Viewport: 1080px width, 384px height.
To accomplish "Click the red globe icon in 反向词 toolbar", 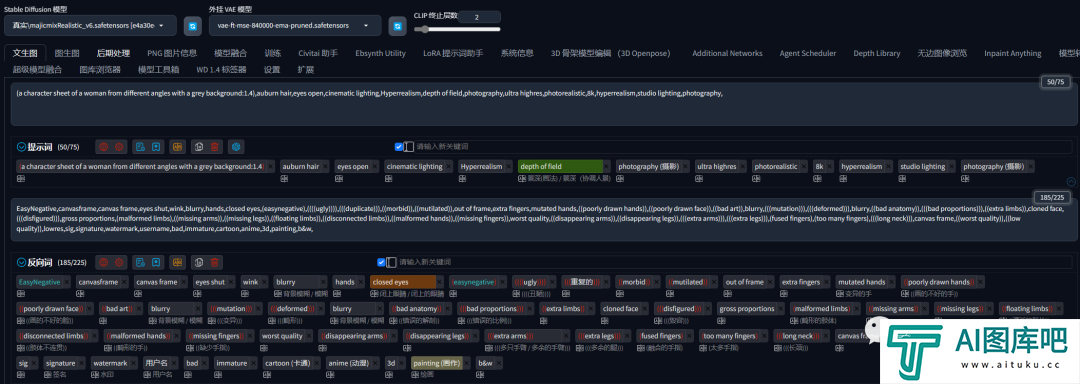I will [103, 262].
